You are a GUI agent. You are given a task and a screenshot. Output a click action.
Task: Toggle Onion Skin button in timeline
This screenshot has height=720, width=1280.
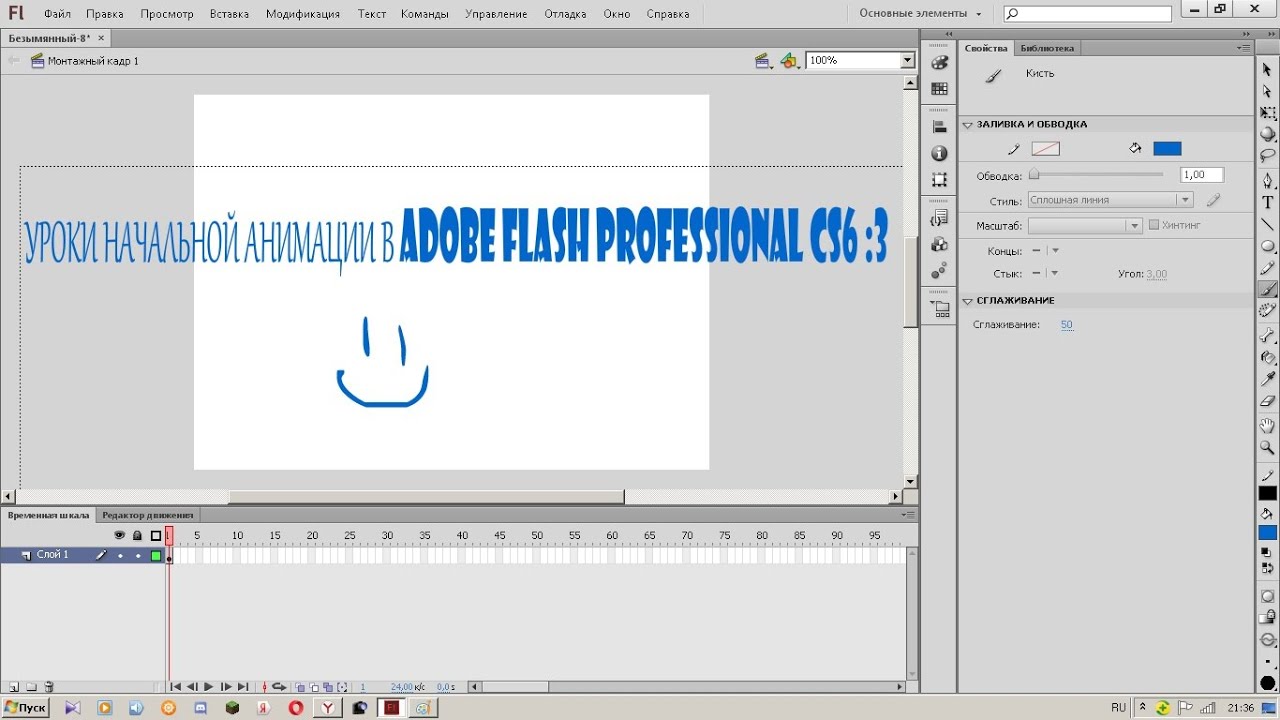(x=300, y=687)
